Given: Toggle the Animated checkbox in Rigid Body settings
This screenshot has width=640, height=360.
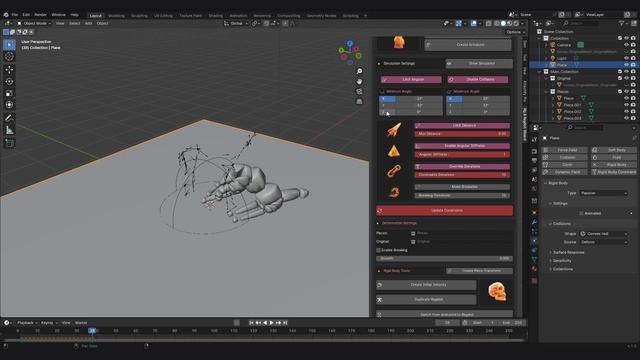Looking at the screenshot, I should [581, 213].
